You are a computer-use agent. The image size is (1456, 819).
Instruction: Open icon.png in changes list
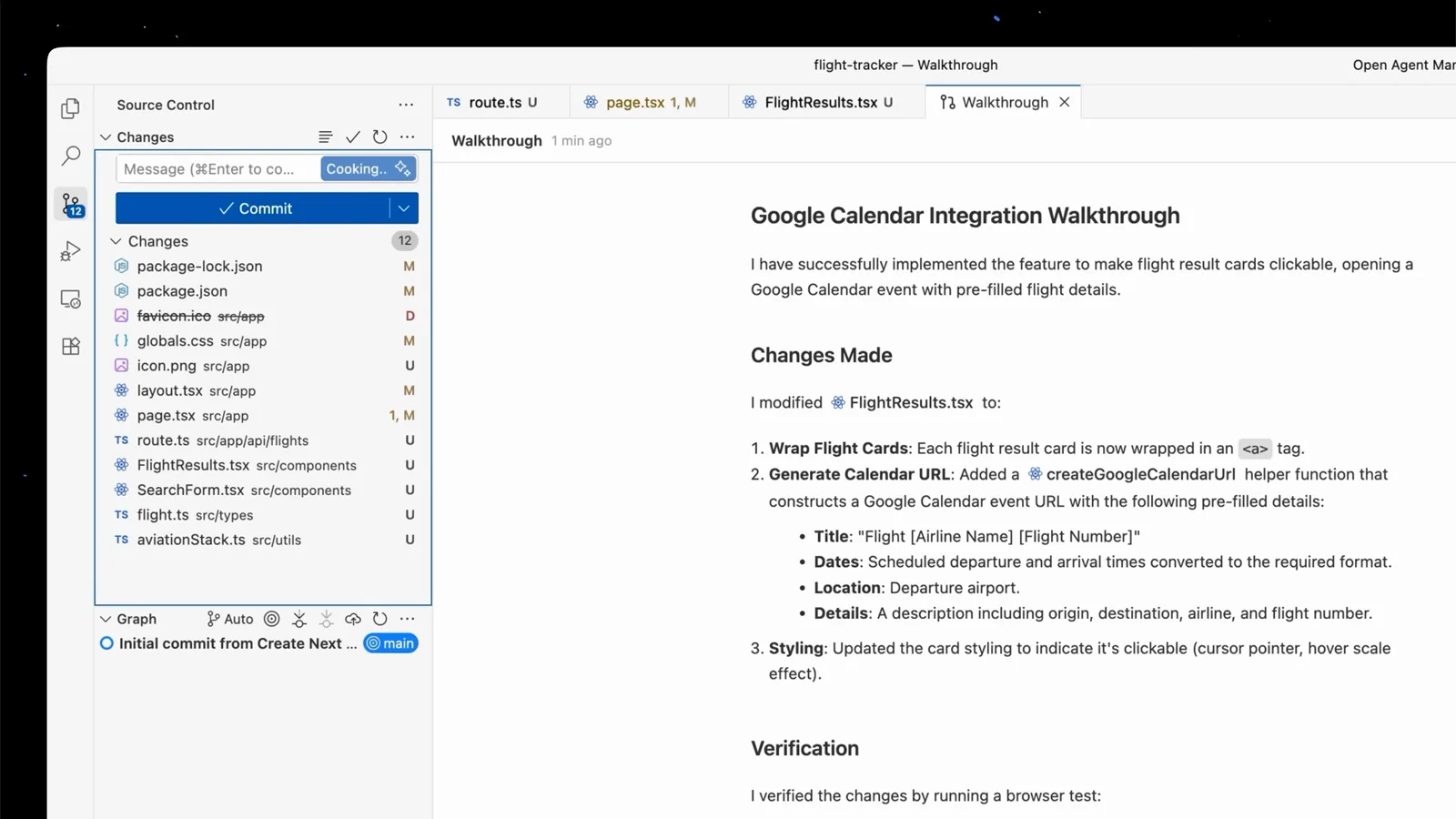(x=263, y=366)
